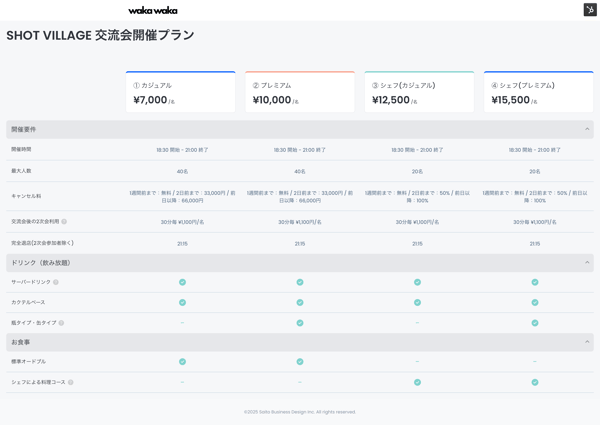Image resolution: width=600 pixels, height=425 pixels.
Task: Collapse the お食事 section
Action: point(587,342)
